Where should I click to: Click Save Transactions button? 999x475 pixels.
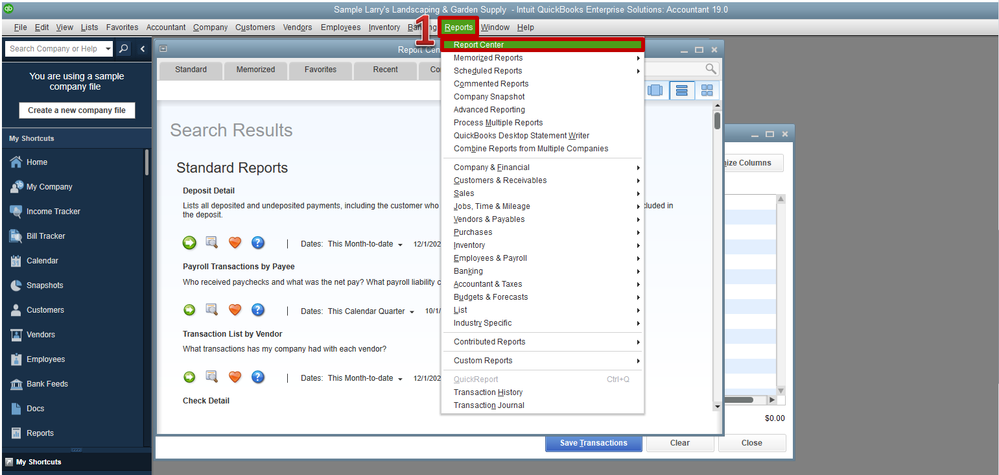[x=594, y=443]
